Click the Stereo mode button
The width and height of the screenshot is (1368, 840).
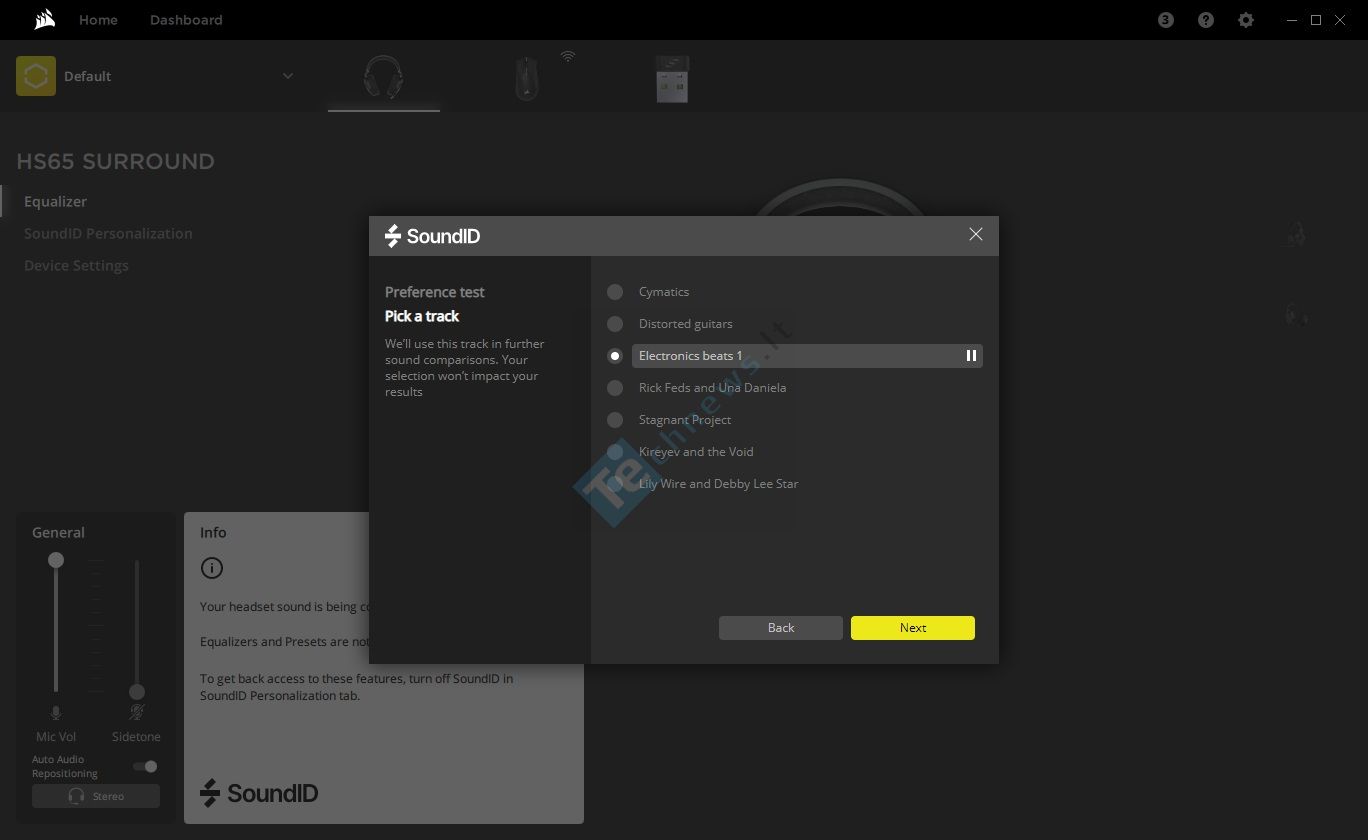pos(96,796)
